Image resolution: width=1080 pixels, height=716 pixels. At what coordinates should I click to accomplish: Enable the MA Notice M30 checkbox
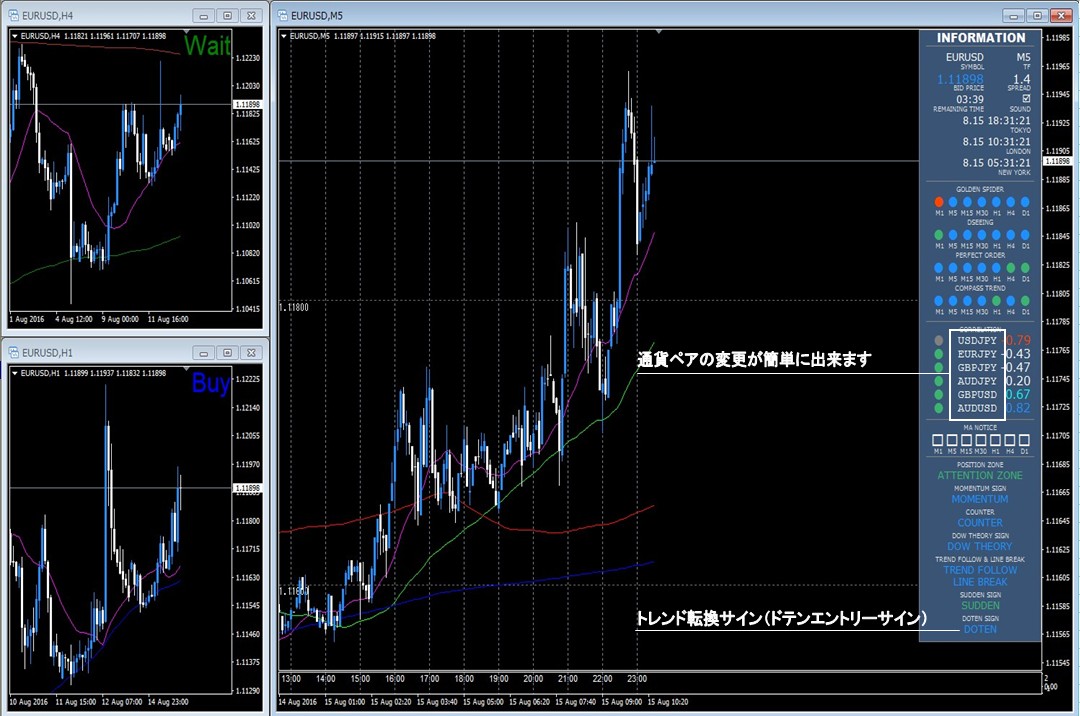[x=981, y=439]
